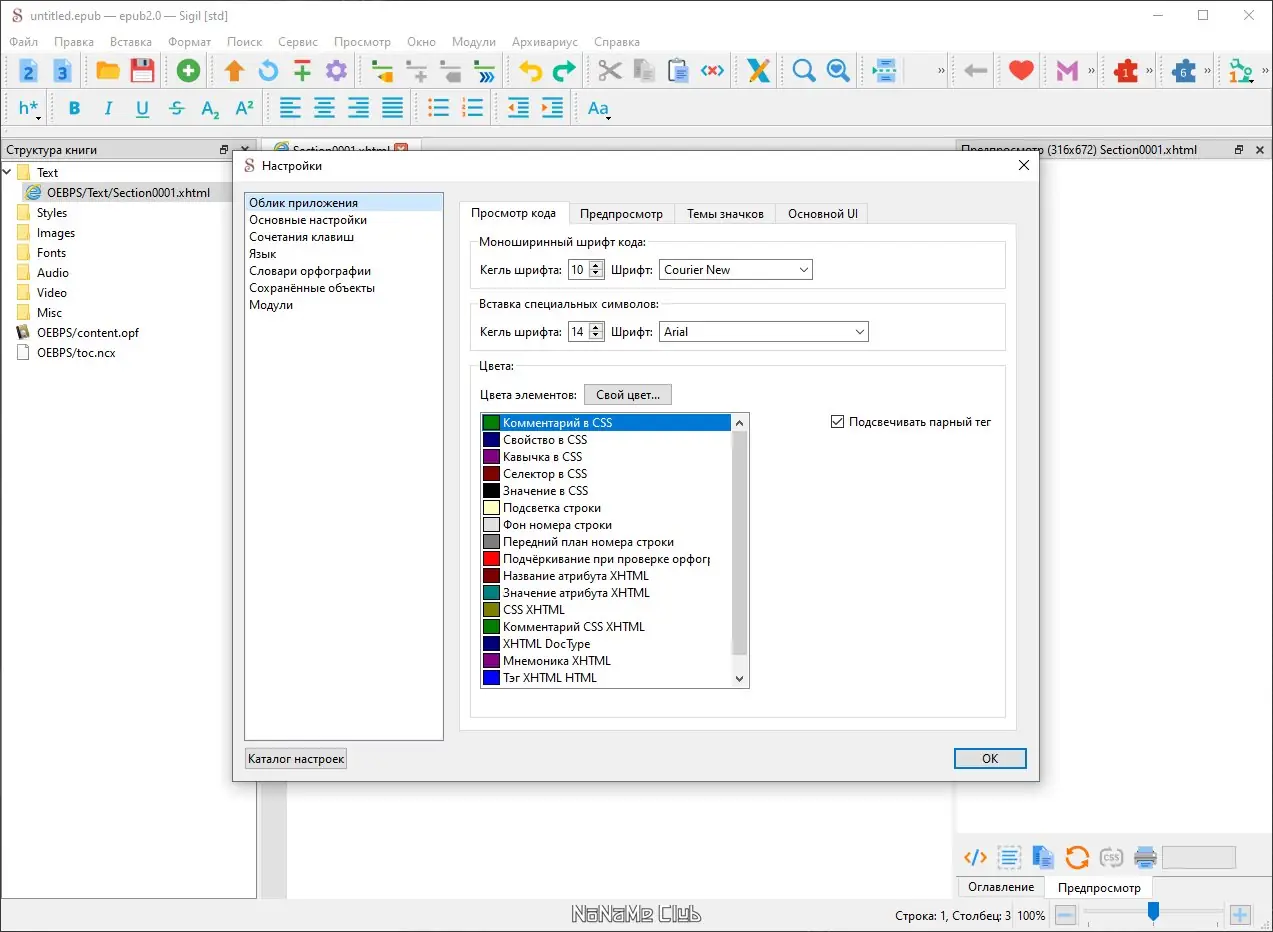Apply subscript with the A2 icon
The image size is (1273, 932).
210,109
